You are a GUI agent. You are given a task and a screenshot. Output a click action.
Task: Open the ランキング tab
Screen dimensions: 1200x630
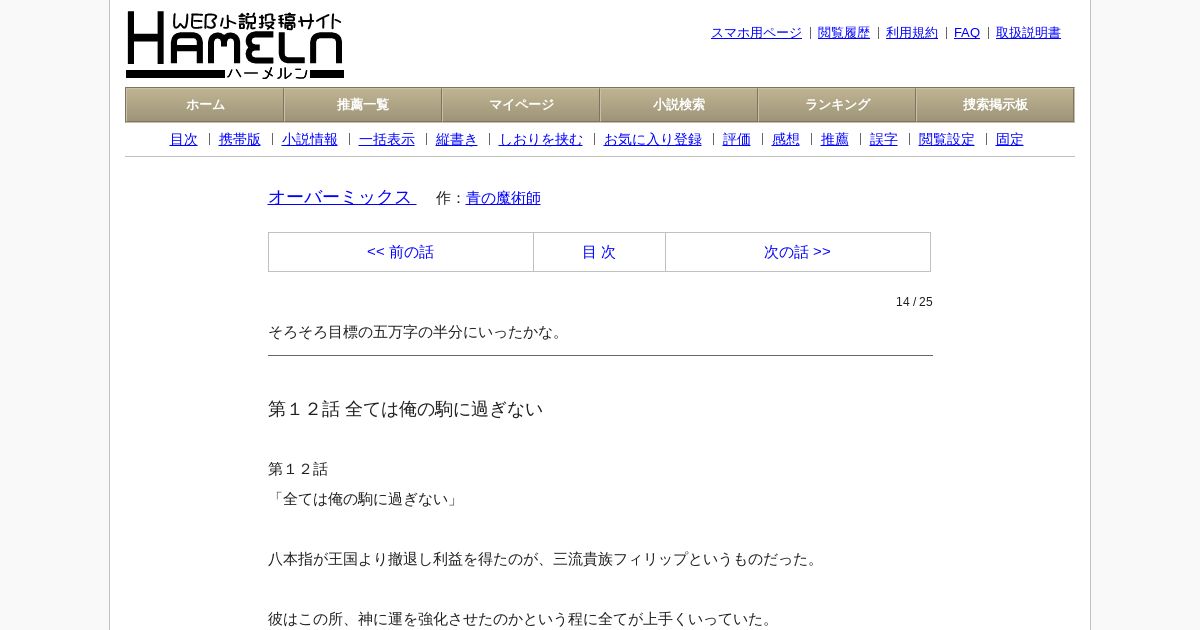click(x=837, y=105)
